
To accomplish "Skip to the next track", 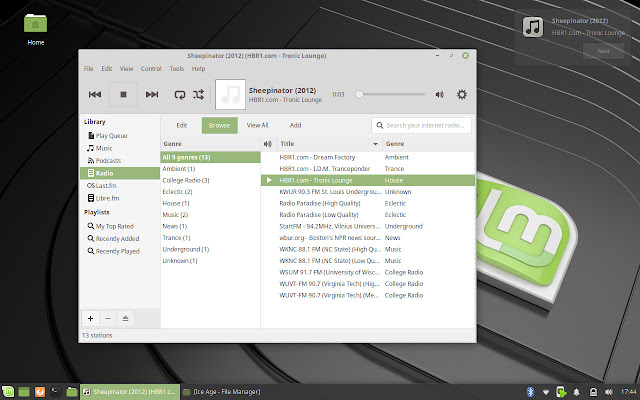I will (152, 94).
